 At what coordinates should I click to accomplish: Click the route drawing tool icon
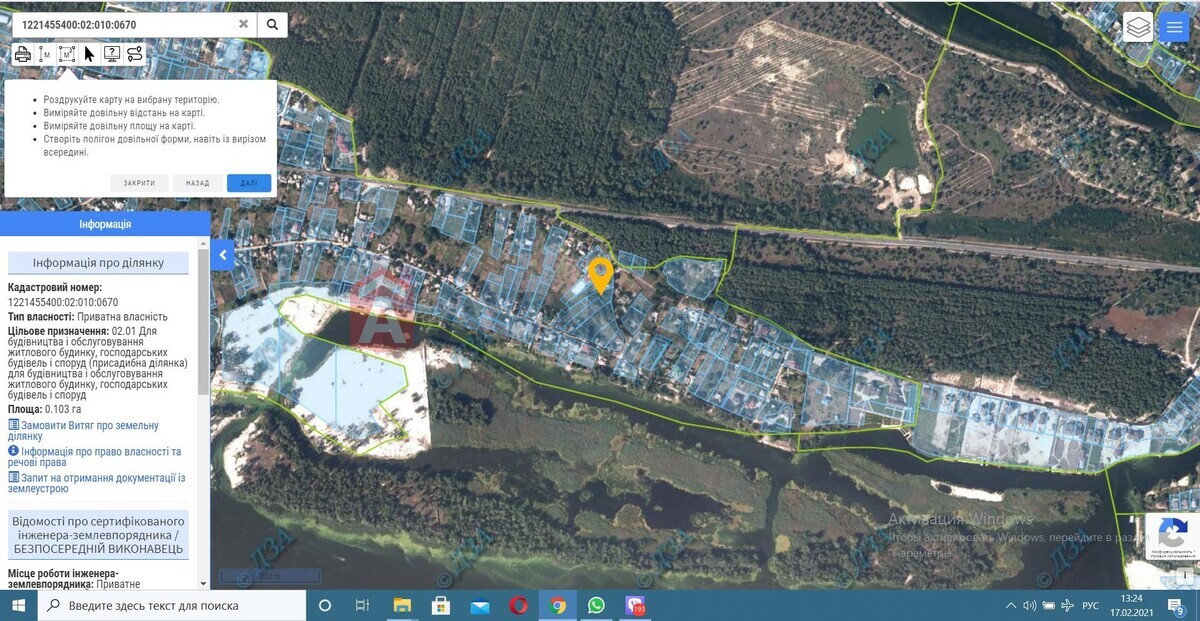point(134,54)
